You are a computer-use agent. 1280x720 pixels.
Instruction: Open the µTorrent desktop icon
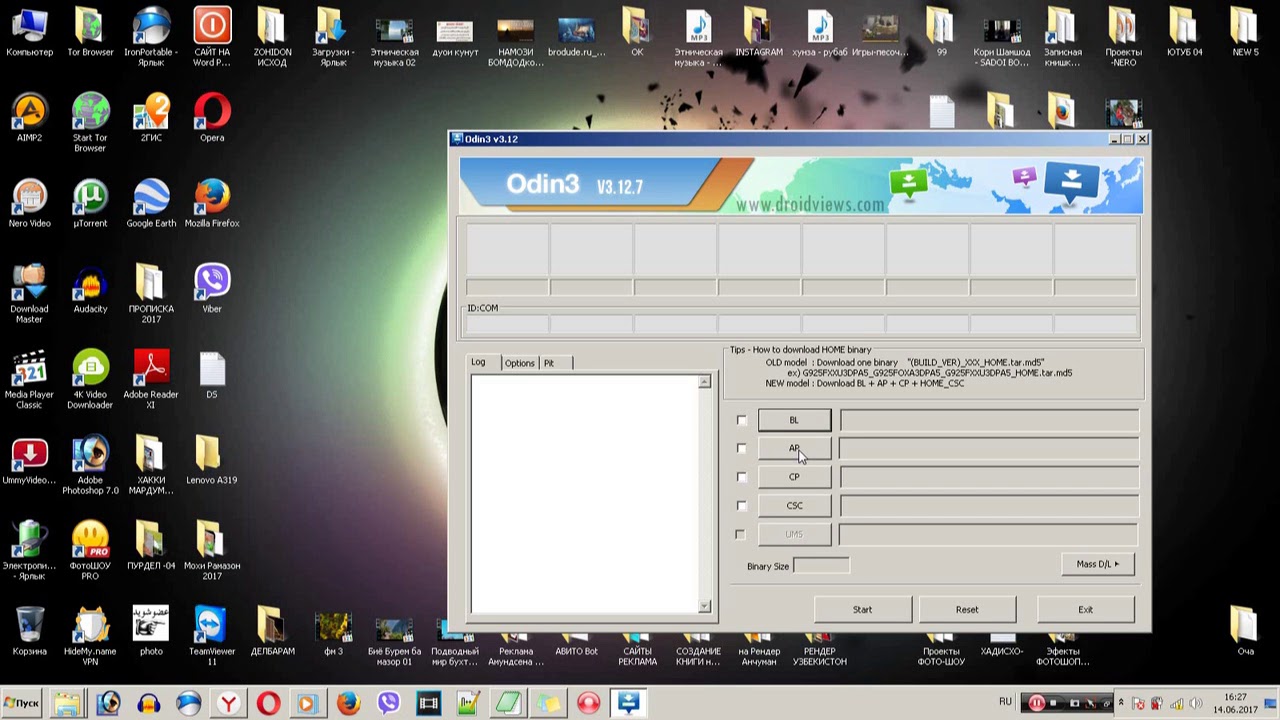pos(90,198)
